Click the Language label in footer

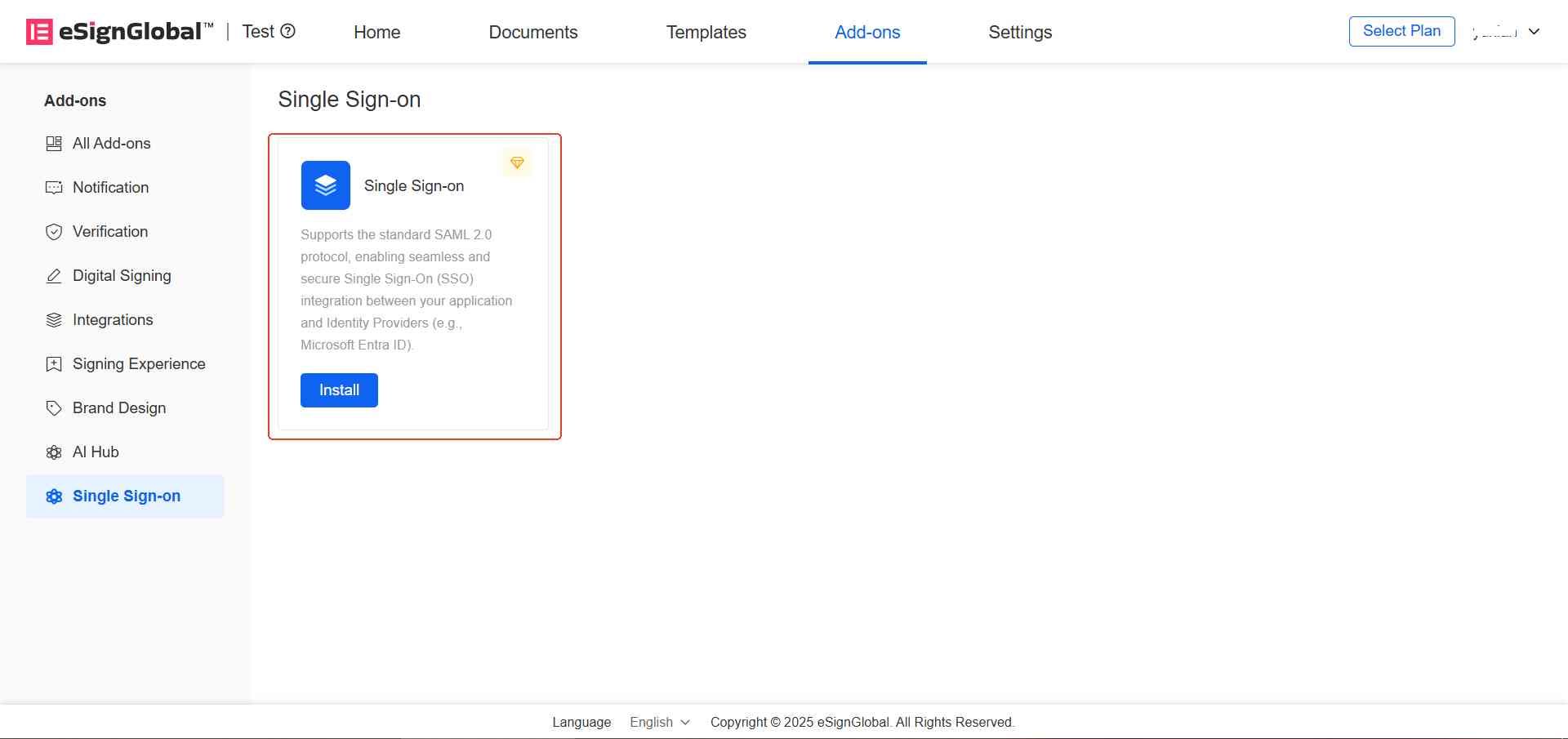[581, 722]
